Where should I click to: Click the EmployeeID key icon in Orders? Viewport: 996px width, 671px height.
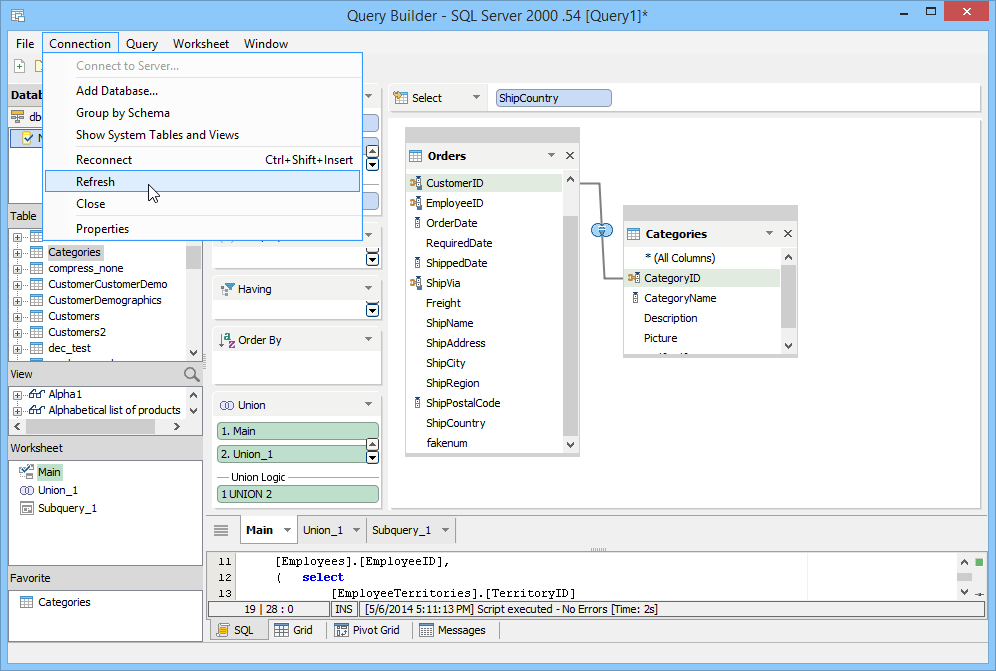[x=415, y=203]
